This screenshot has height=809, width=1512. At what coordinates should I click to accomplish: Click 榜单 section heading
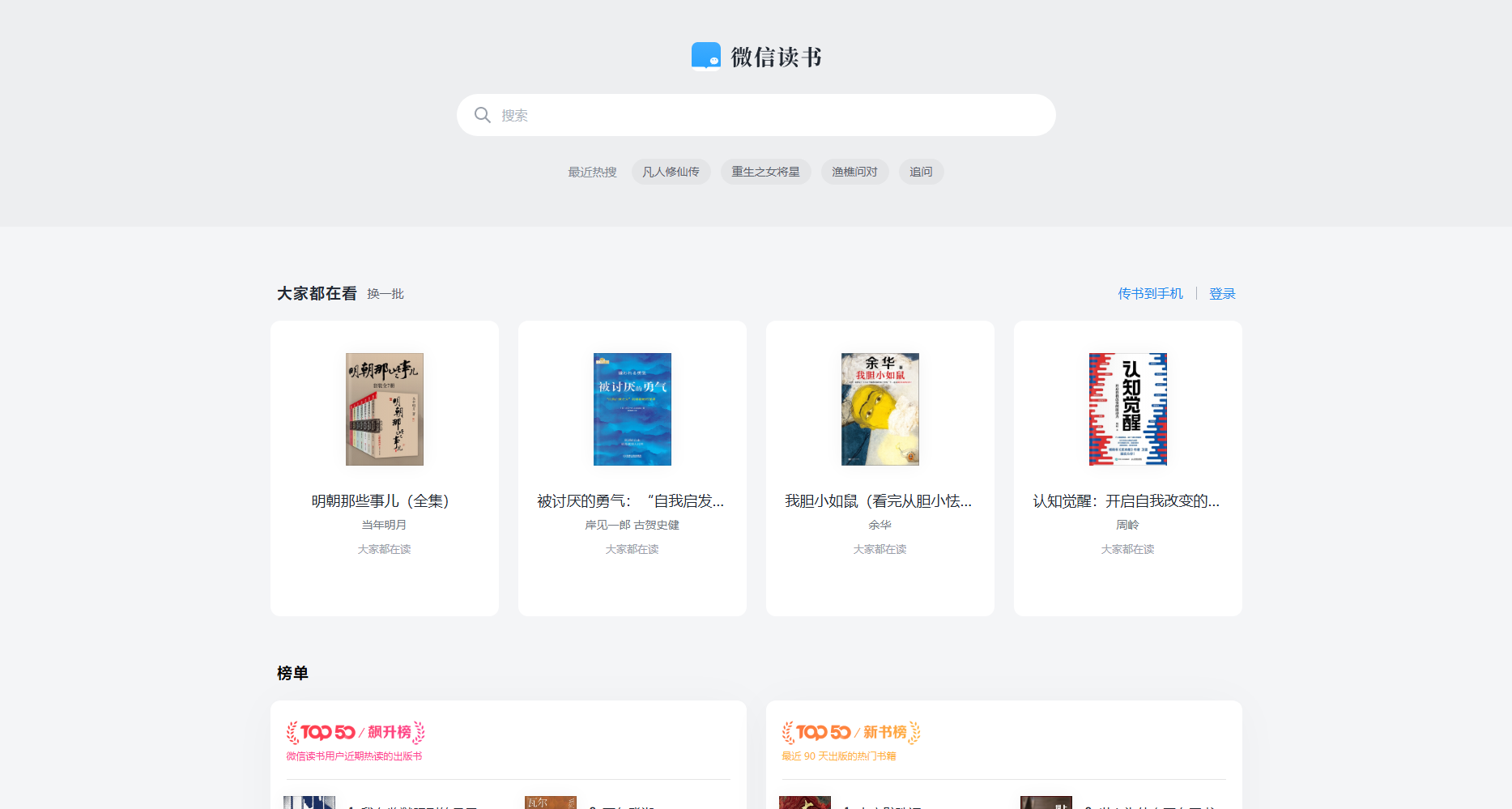[x=292, y=673]
